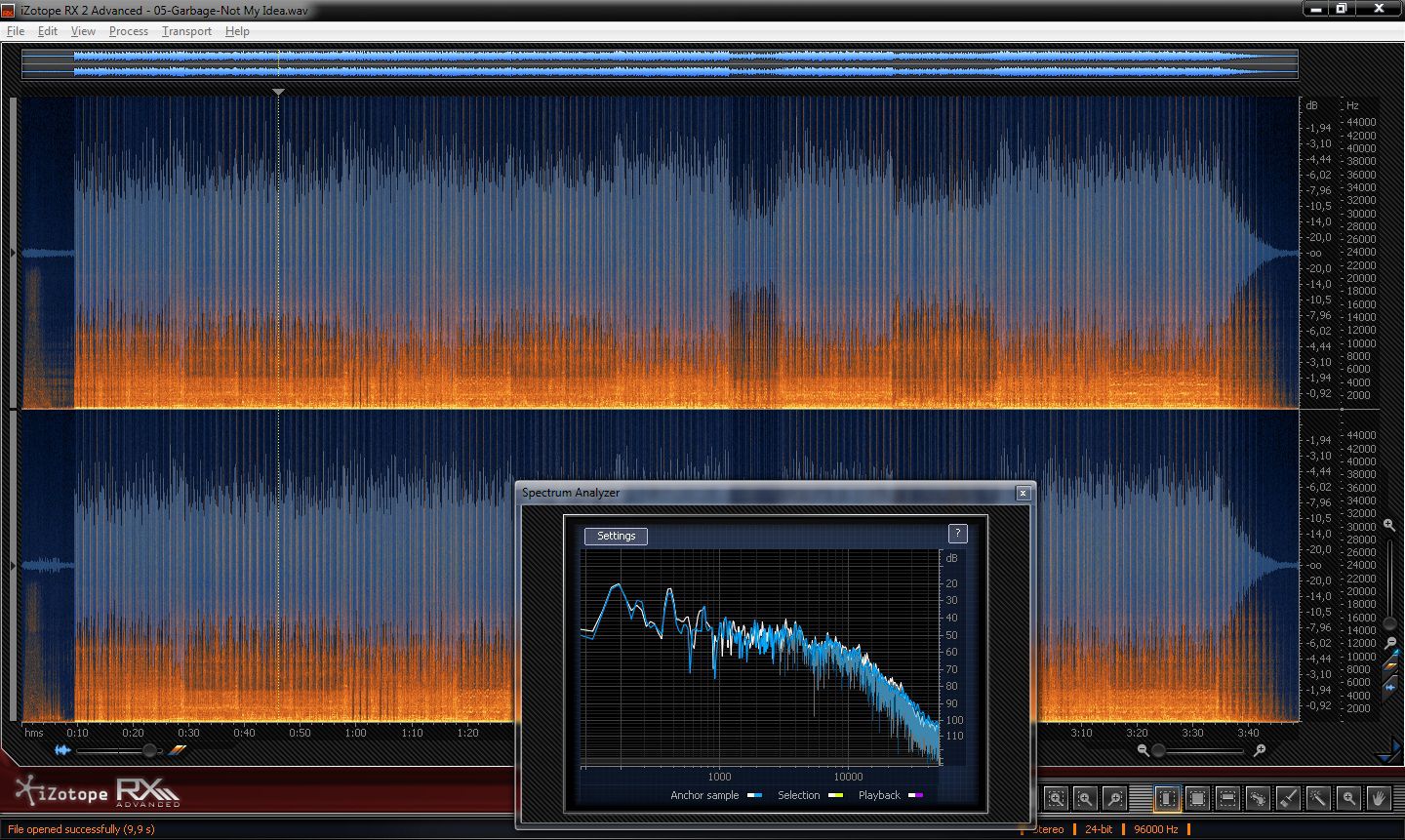Screen dimensions: 1405x840
Task: Select the magic wand tool
Action: point(1318,798)
